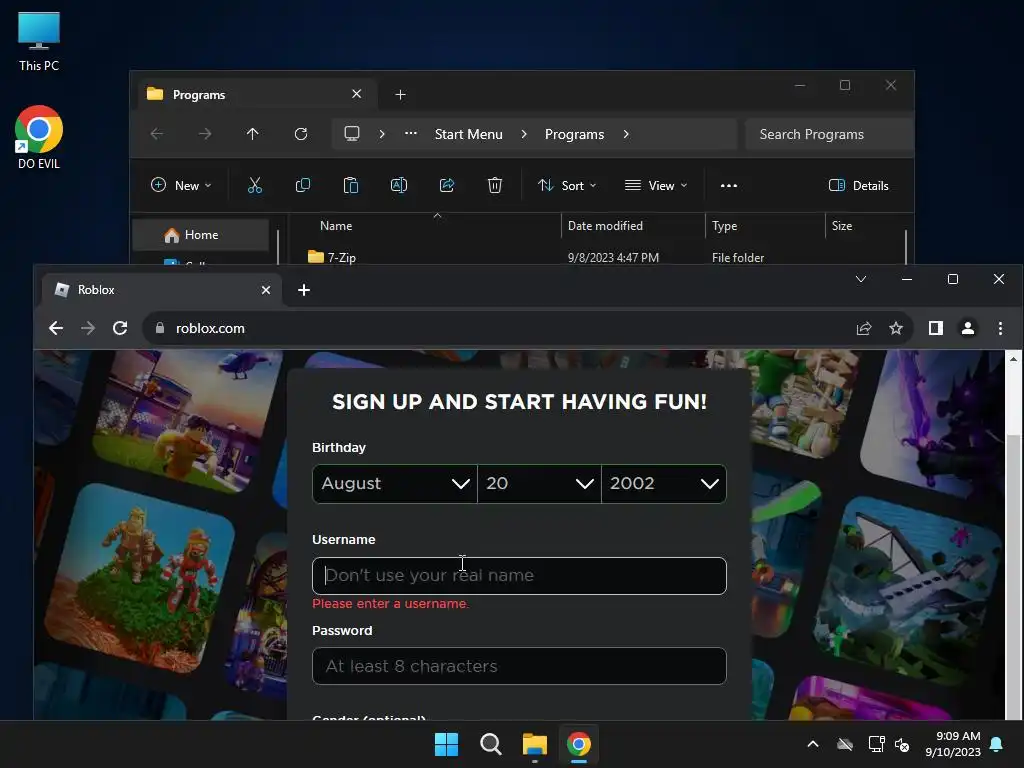Image resolution: width=1024 pixels, height=768 pixels.
Task: Expand the chevron after Programs in address bar
Action: [626, 134]
